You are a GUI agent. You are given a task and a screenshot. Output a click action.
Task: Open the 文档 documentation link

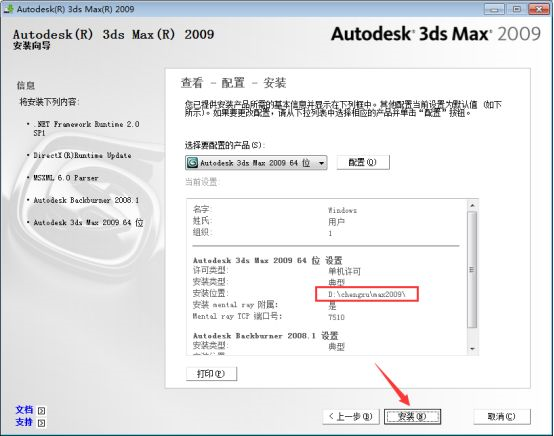[x=24, y=410]
